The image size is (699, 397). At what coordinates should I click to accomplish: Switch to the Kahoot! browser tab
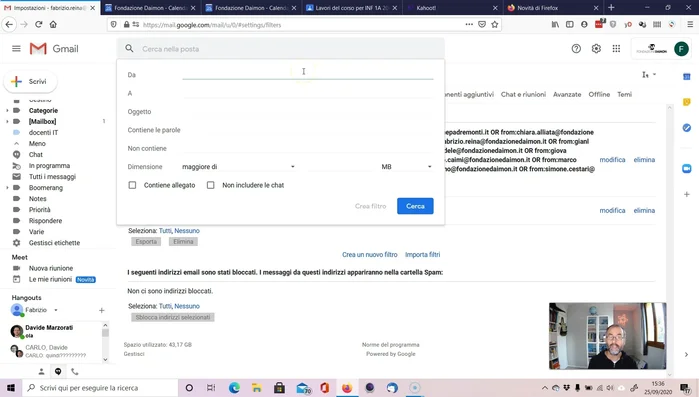[452, 8]
